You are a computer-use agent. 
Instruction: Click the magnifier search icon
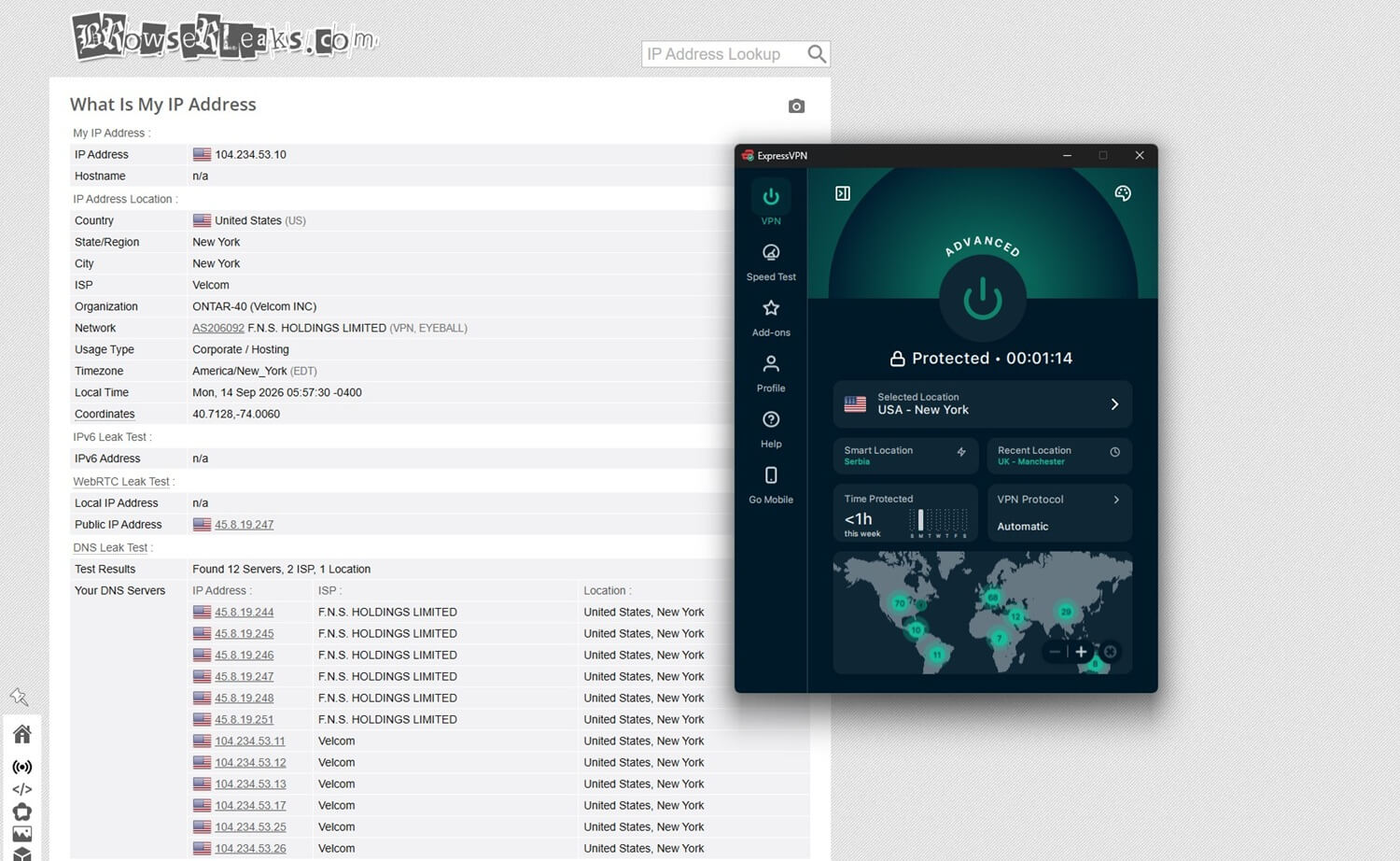point(817,54)
